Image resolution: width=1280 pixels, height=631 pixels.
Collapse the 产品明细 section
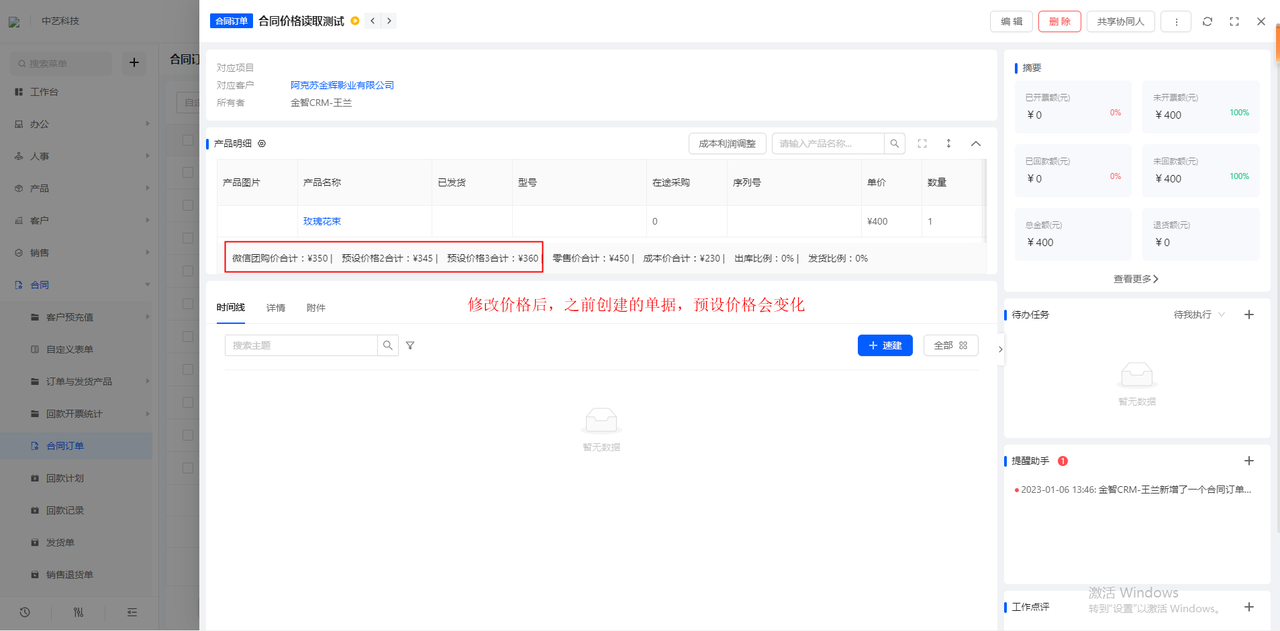(x=976, y=144)
